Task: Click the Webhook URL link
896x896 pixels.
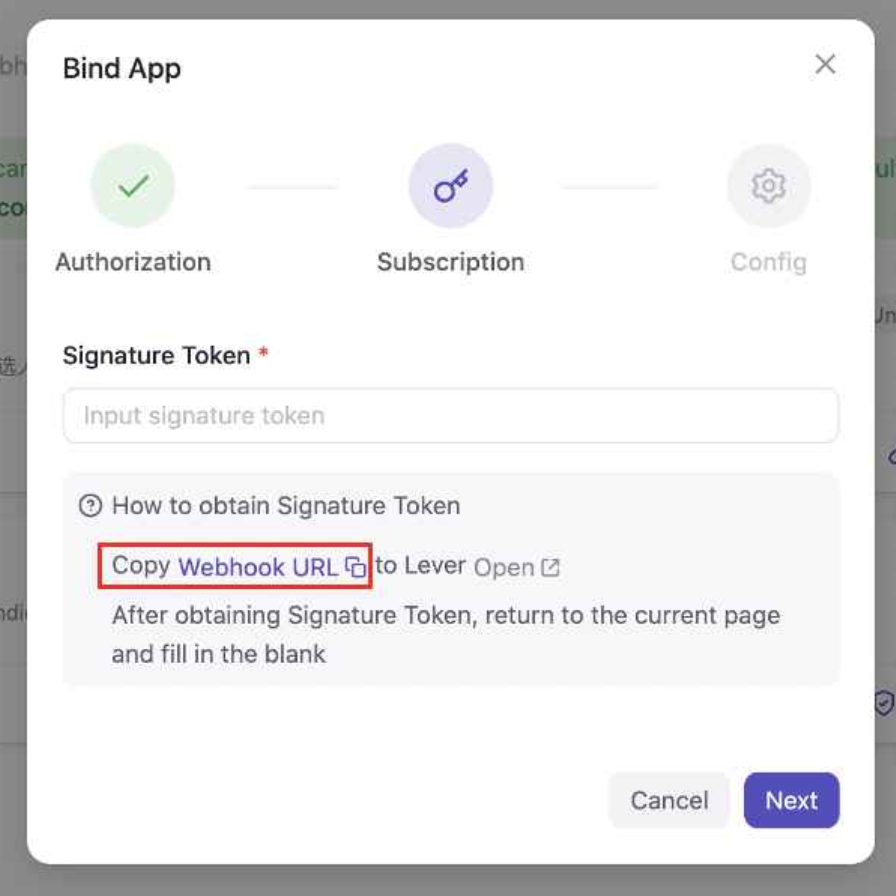Action: click(x=258, y=567)
